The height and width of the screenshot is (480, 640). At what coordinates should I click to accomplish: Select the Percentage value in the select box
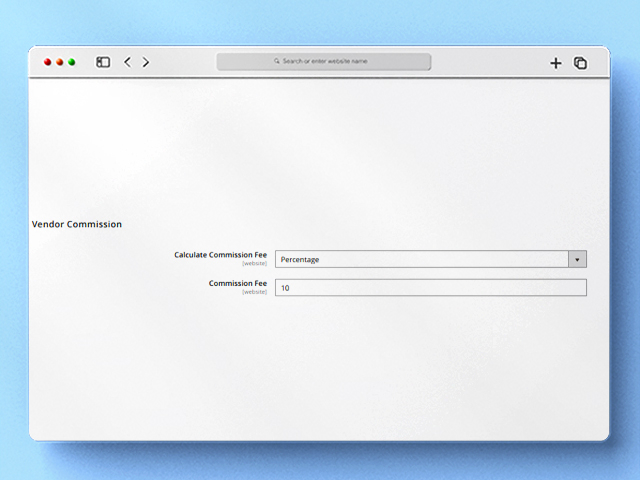pyautogui.click(x=300, y=259)
